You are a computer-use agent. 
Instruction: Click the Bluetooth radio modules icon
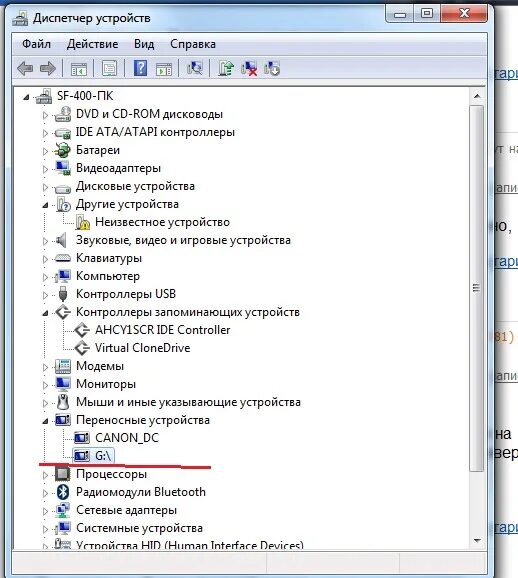(63, 492)
